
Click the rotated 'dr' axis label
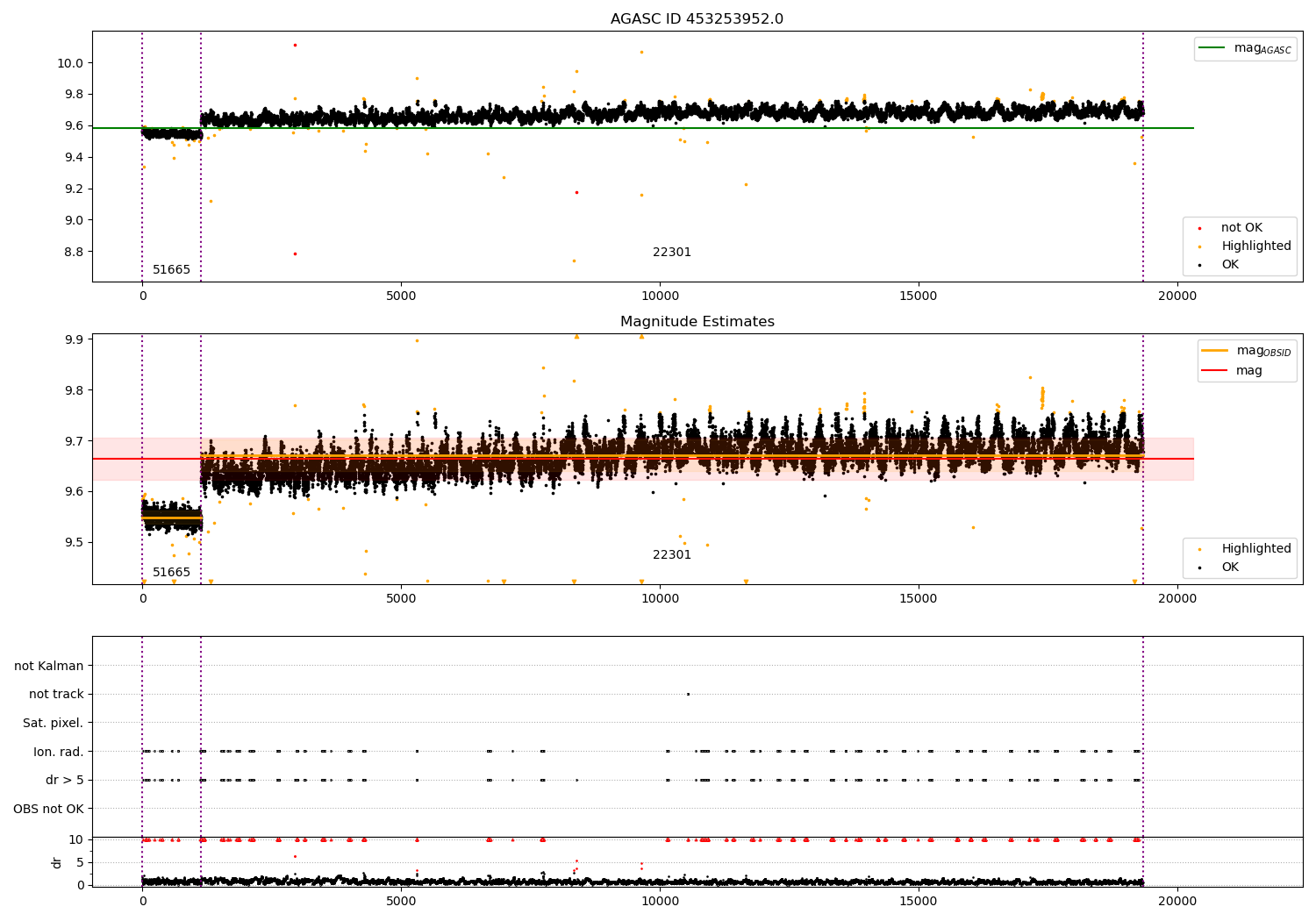(57, 863)
